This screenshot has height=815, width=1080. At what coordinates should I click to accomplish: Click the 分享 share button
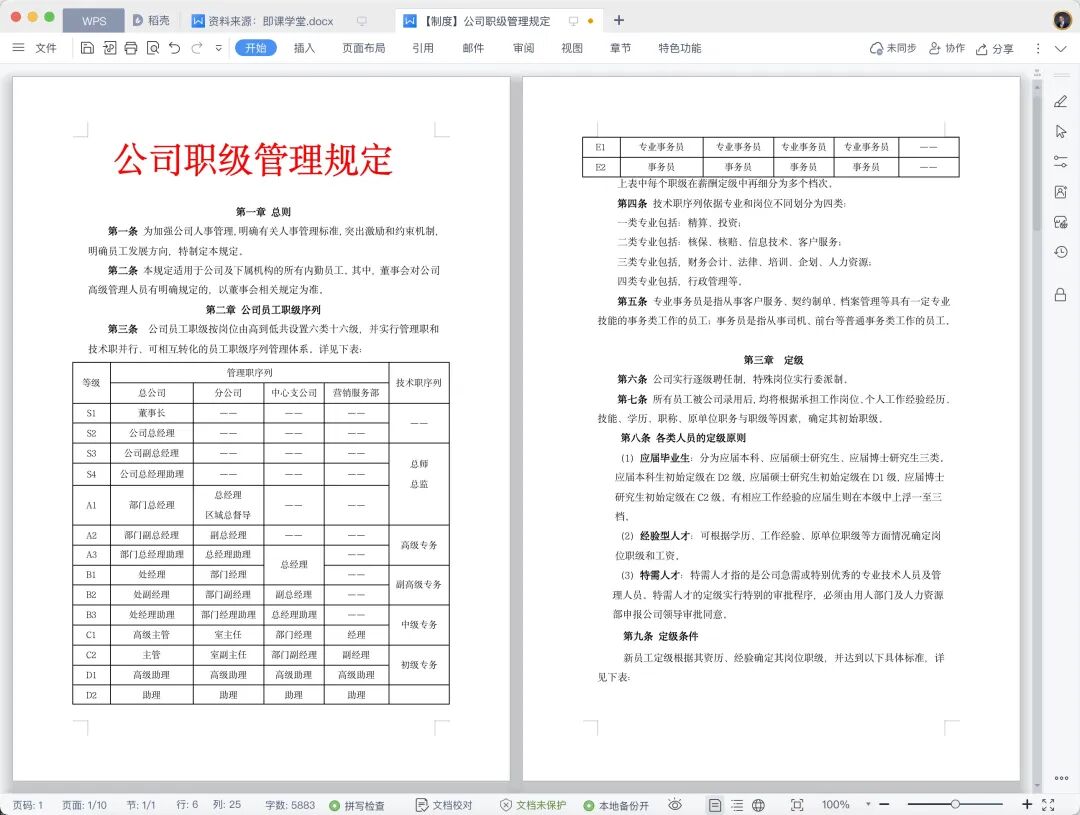pos(995,48)
